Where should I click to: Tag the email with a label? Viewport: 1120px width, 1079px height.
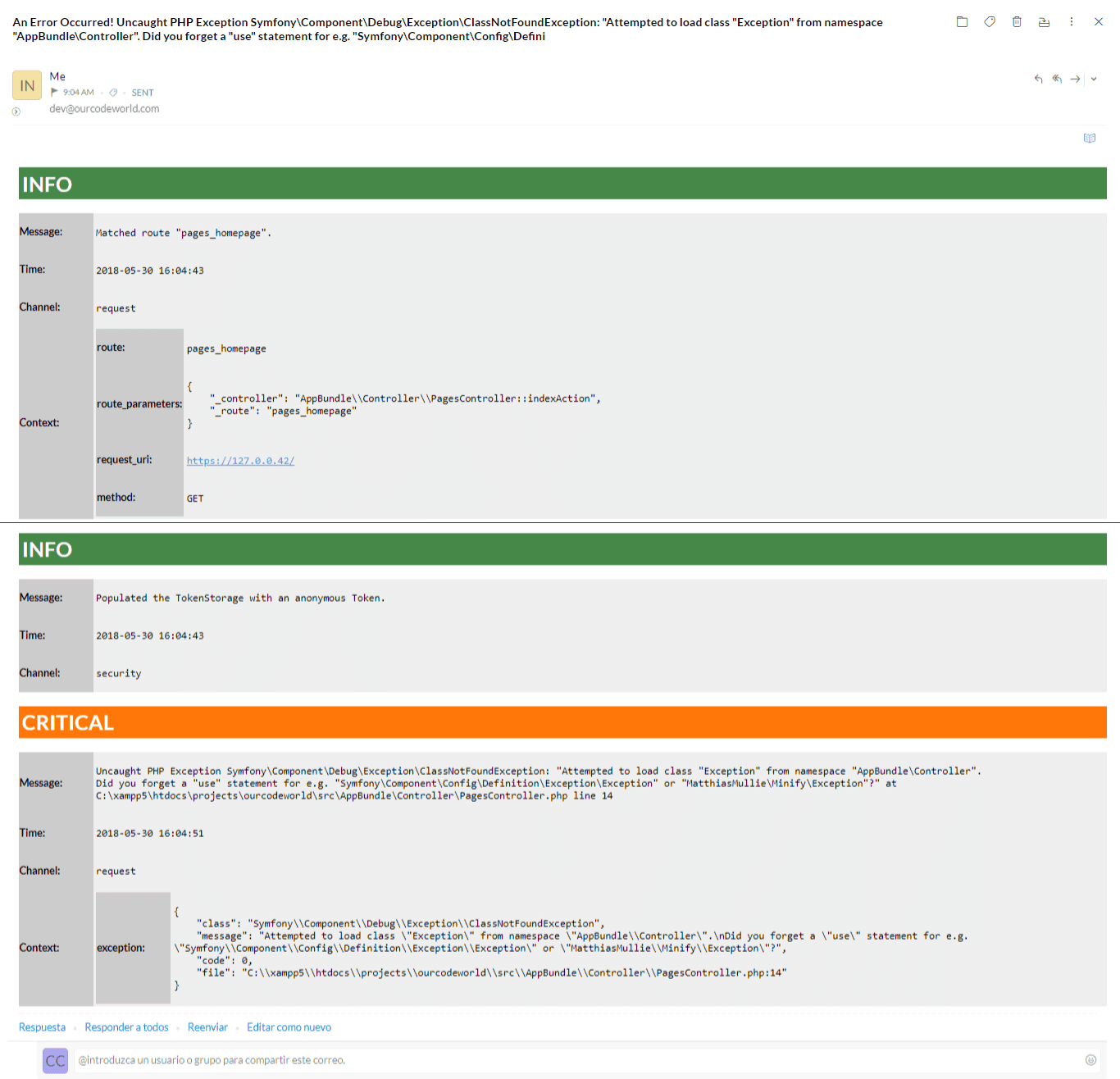coord(989,22)
